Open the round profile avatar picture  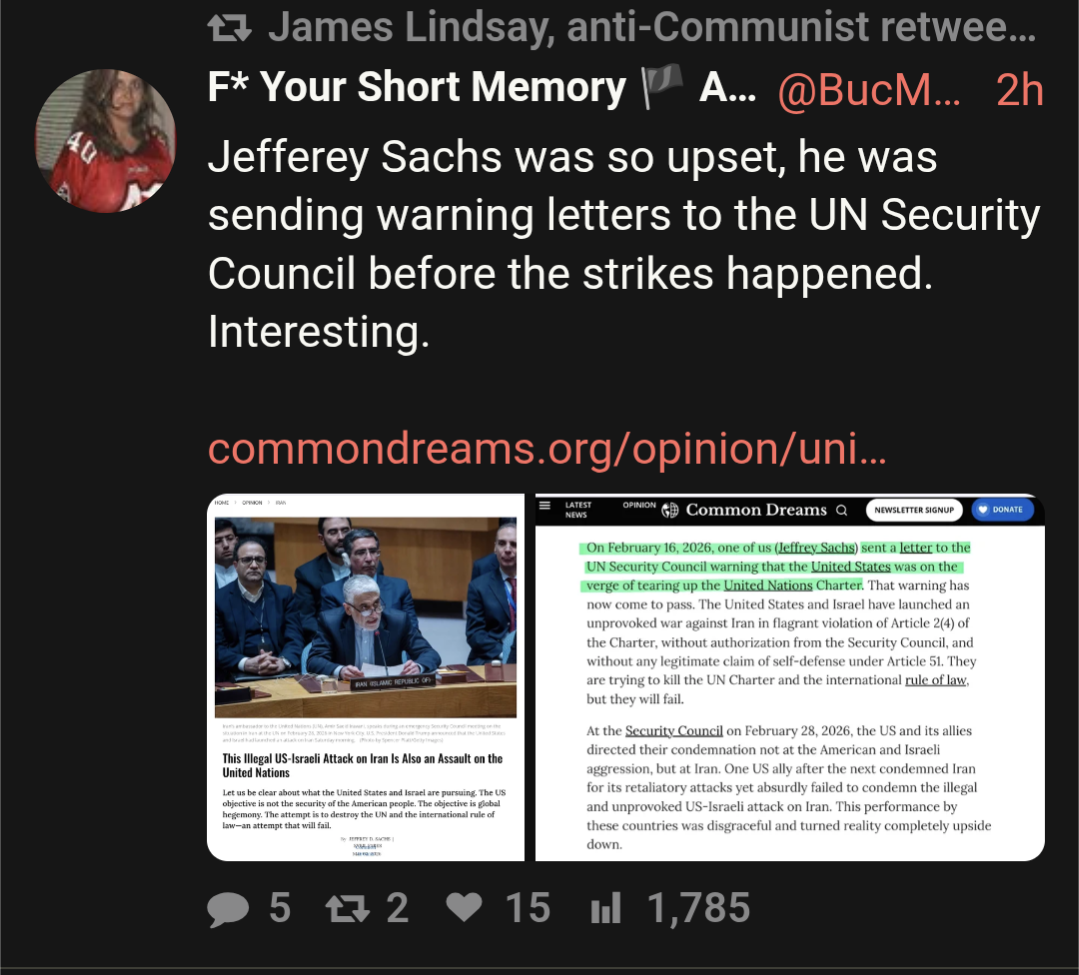point(105,141)
